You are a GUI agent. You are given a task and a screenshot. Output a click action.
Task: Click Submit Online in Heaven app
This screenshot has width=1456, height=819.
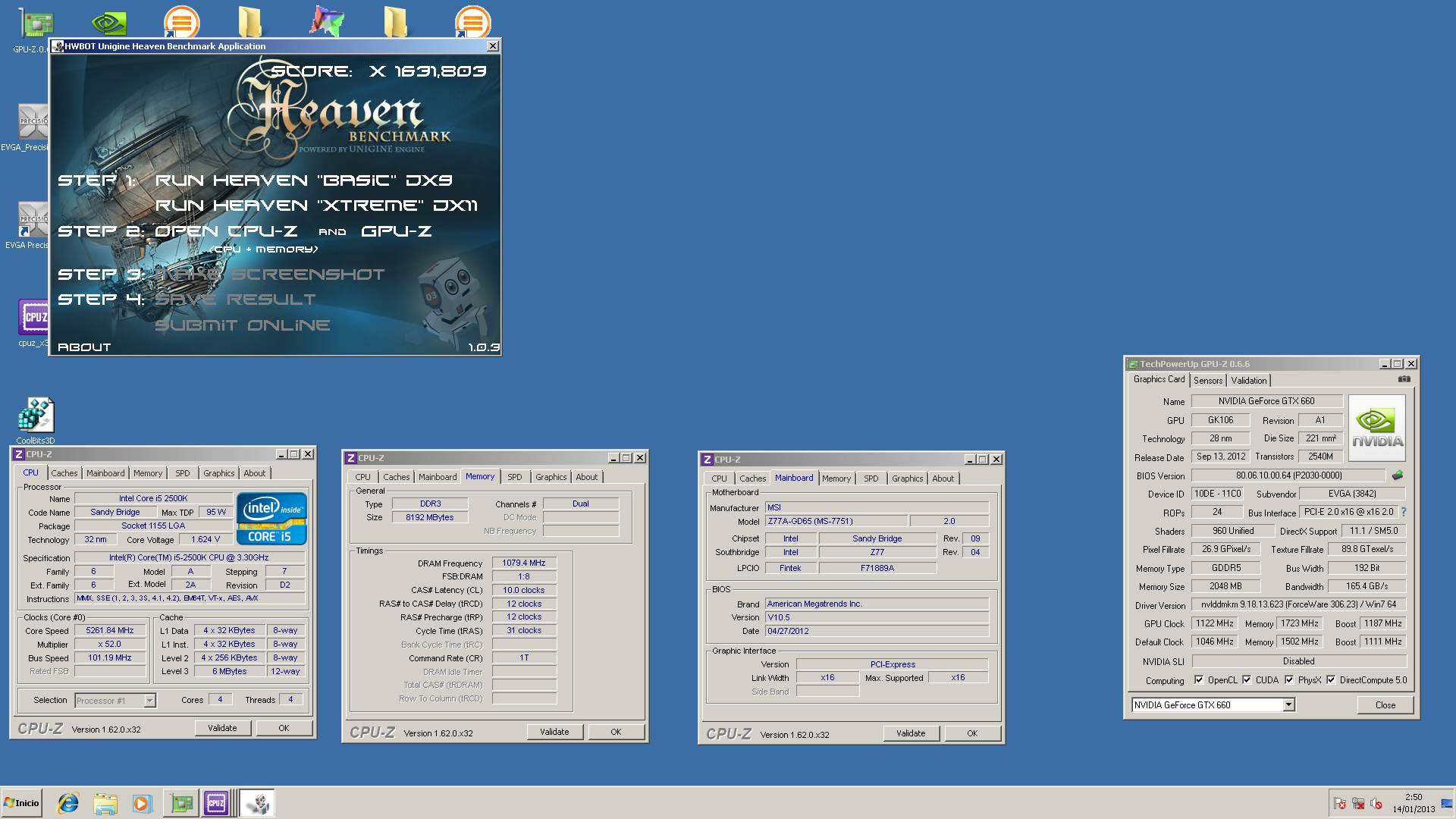point(243,326)
